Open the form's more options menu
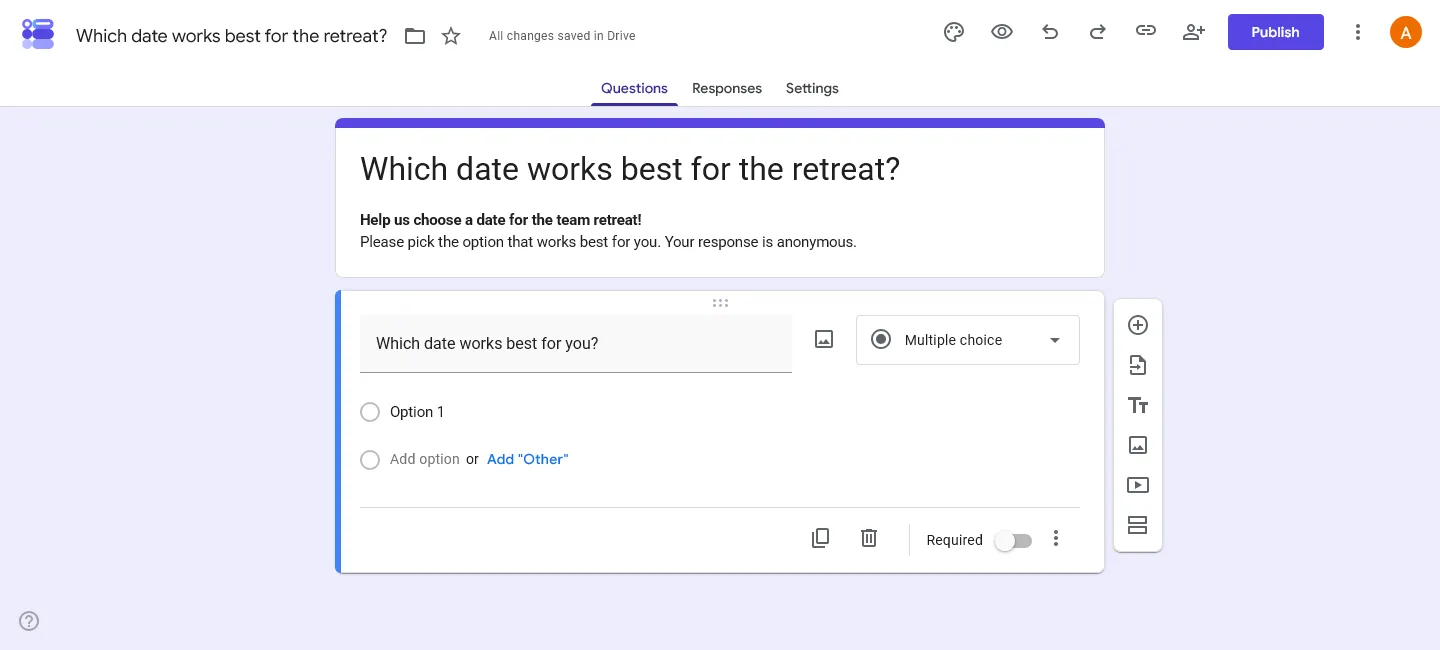 coord(1358,32)
